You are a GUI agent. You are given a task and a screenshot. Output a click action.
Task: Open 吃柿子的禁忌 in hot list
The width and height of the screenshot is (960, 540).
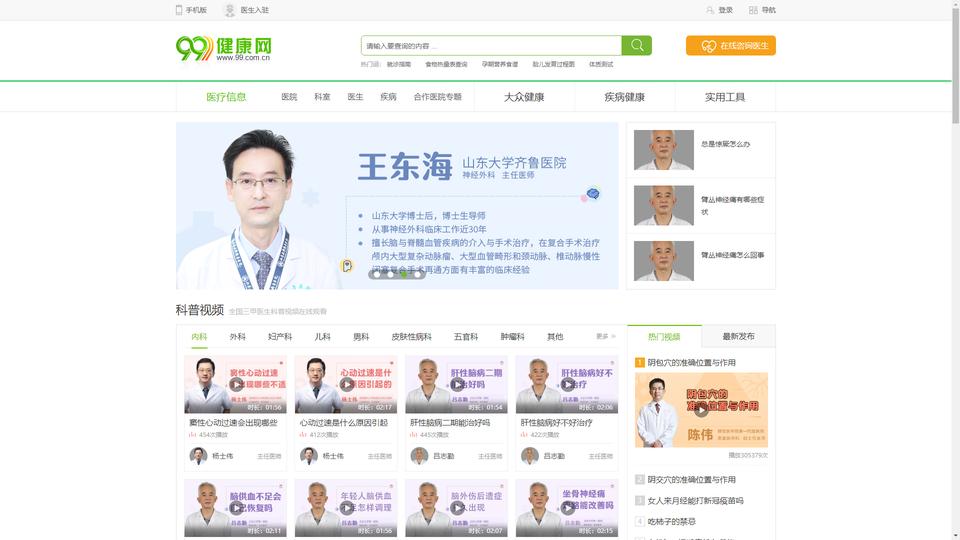[672, 522]
